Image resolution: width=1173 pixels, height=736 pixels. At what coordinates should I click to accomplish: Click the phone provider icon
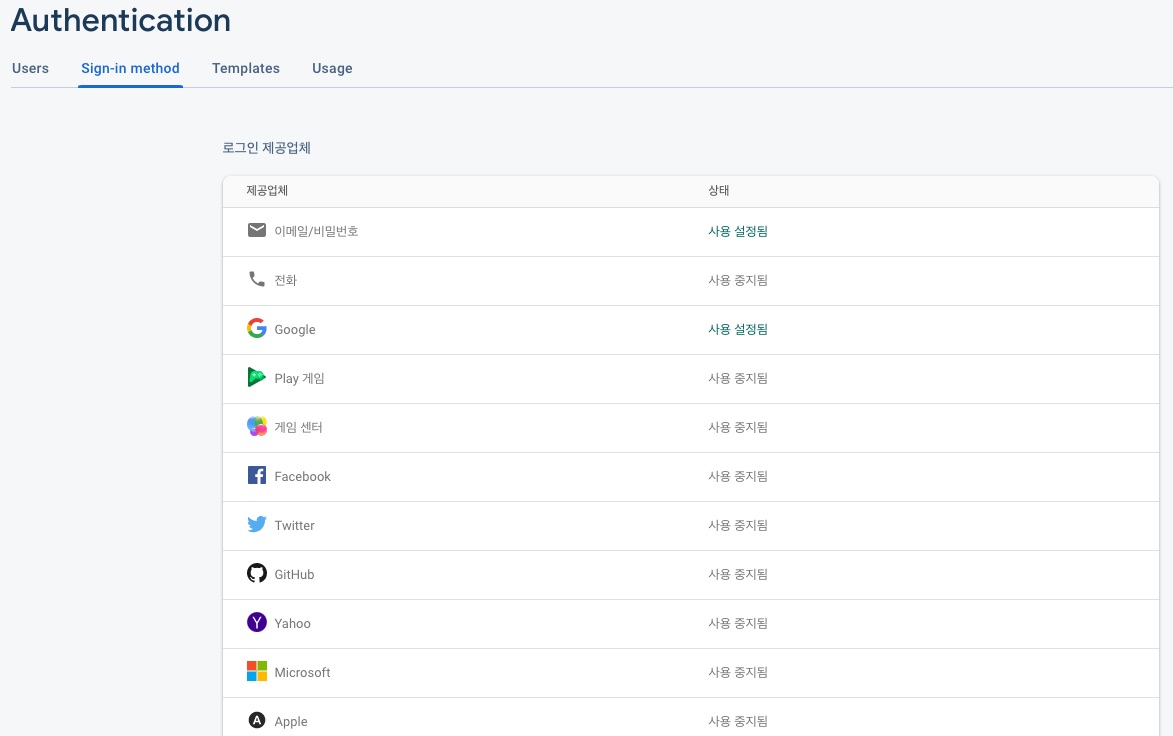257,280
